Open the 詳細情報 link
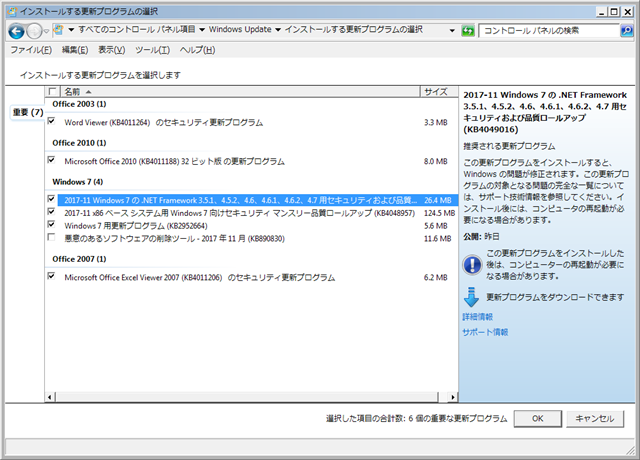 click(x=478, y=317)
